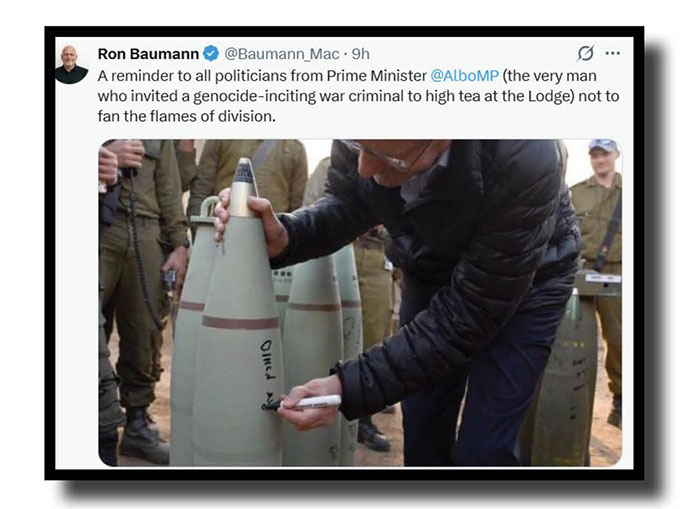Click the phrase 'fan the flames of division'
The image size is (680, 509).
186,116
